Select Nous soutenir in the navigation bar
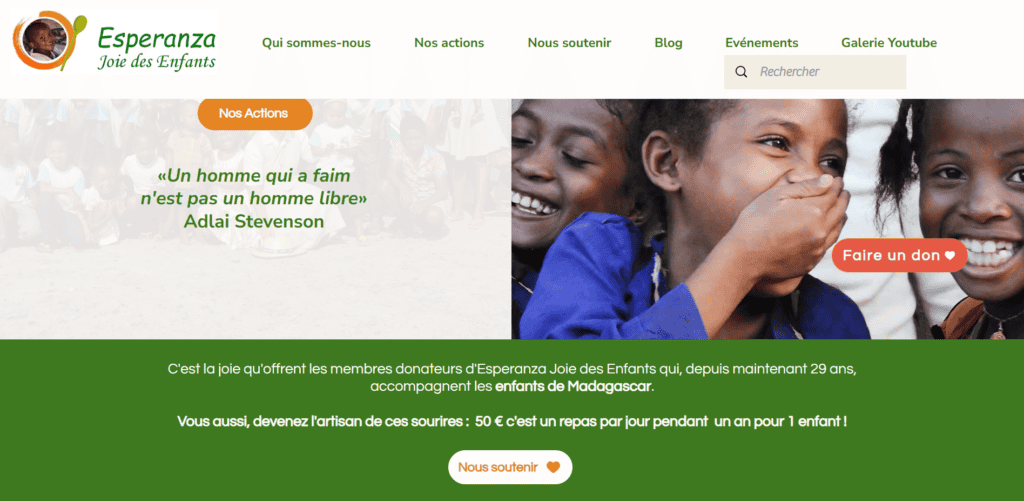Viewport: 1024px width, 501px height. click(569, 43)
